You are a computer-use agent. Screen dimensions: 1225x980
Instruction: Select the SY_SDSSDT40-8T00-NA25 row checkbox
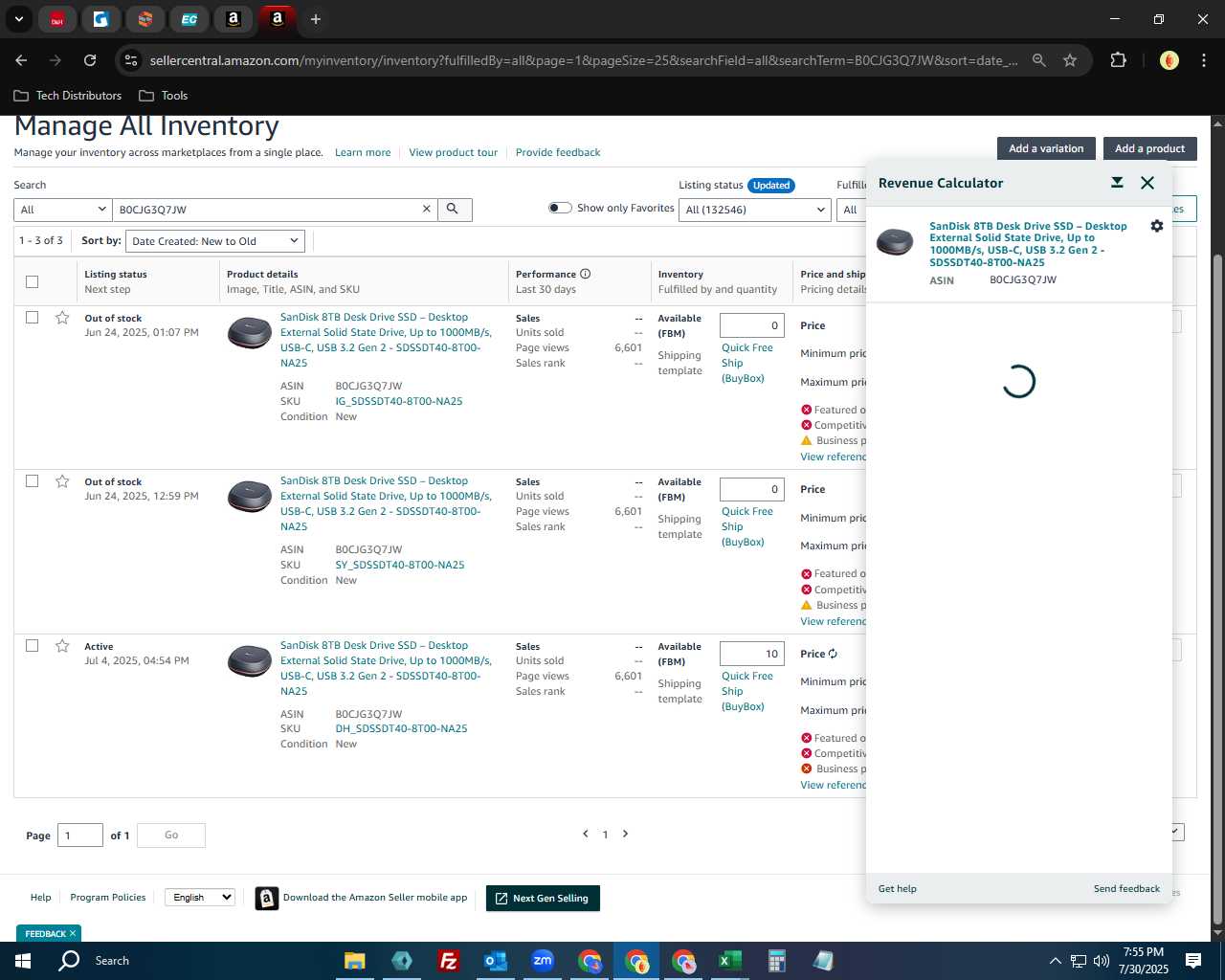32,480
